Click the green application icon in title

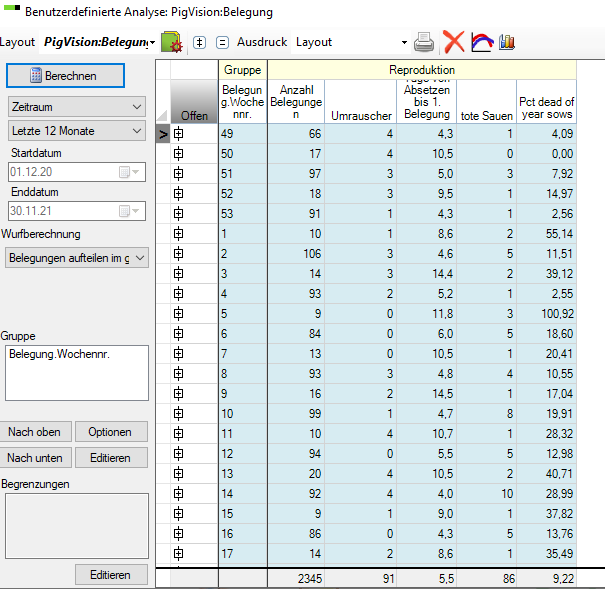(12, 8)
